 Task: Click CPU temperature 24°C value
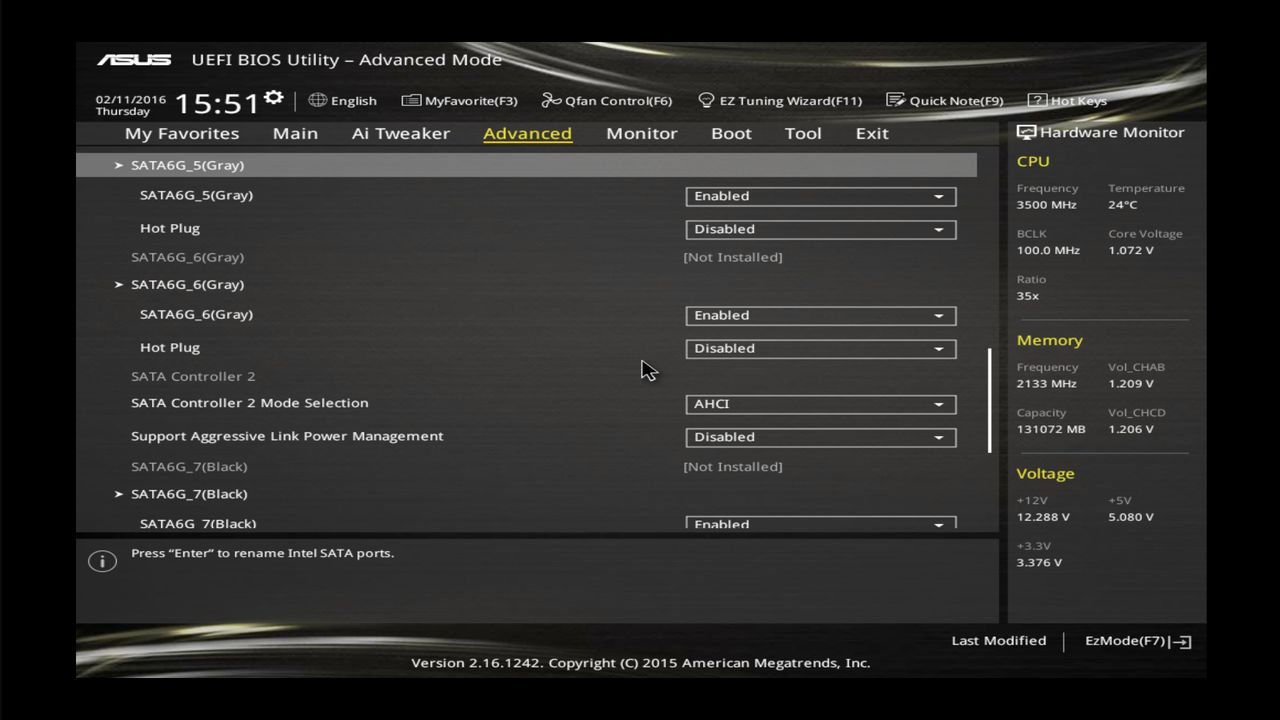click(1122, 204)
